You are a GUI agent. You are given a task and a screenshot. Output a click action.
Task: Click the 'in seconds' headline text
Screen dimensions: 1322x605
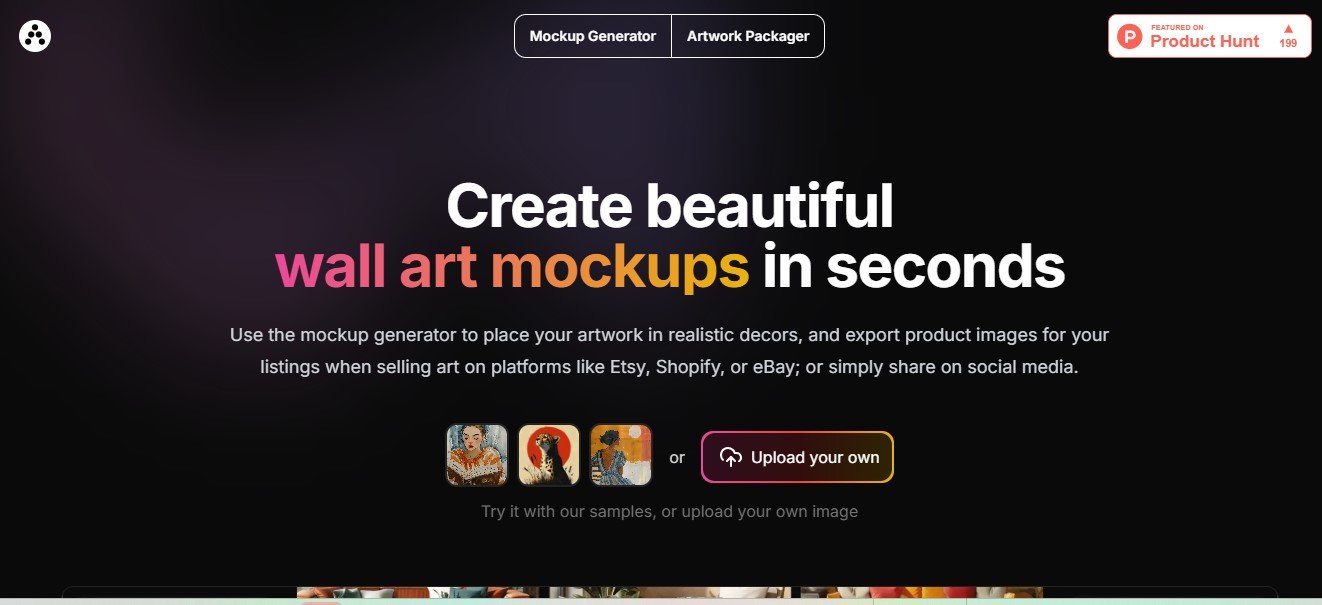point(913,267)
